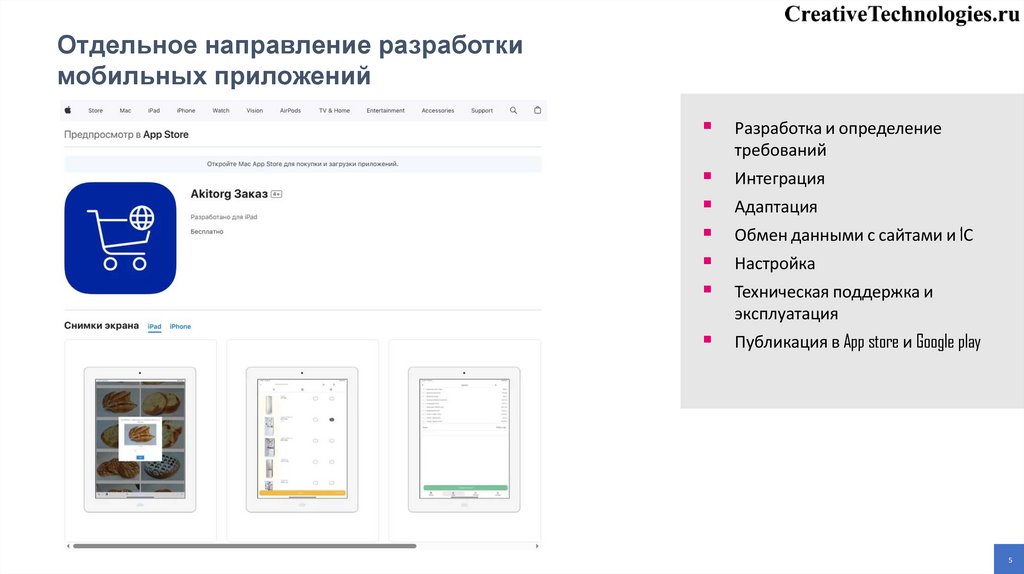Screen dimensions: 1024x574
Task: Select the iPad screenshots tab
Action: point(154,327)
